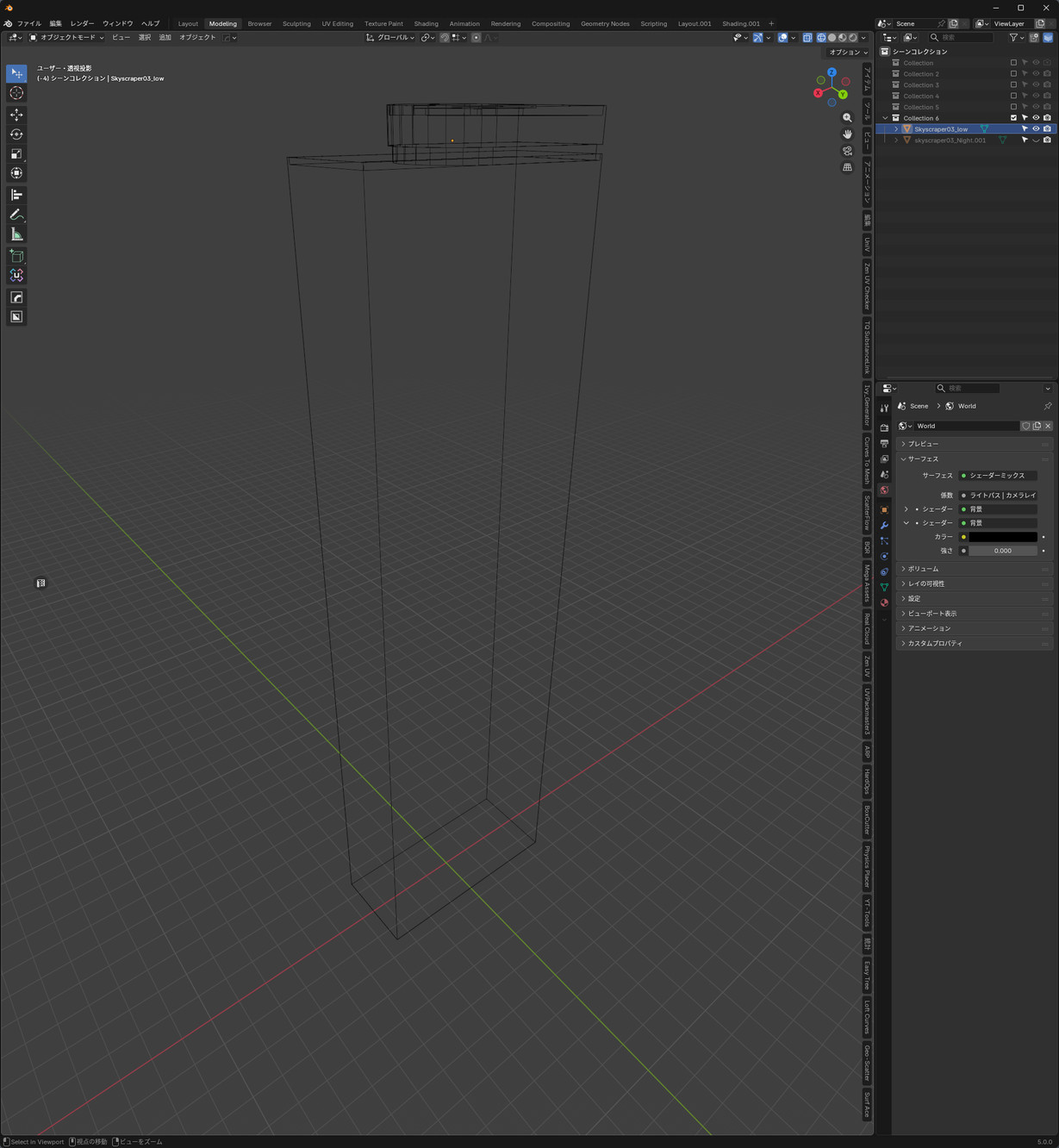Select the Scale tool

point(16,154)
